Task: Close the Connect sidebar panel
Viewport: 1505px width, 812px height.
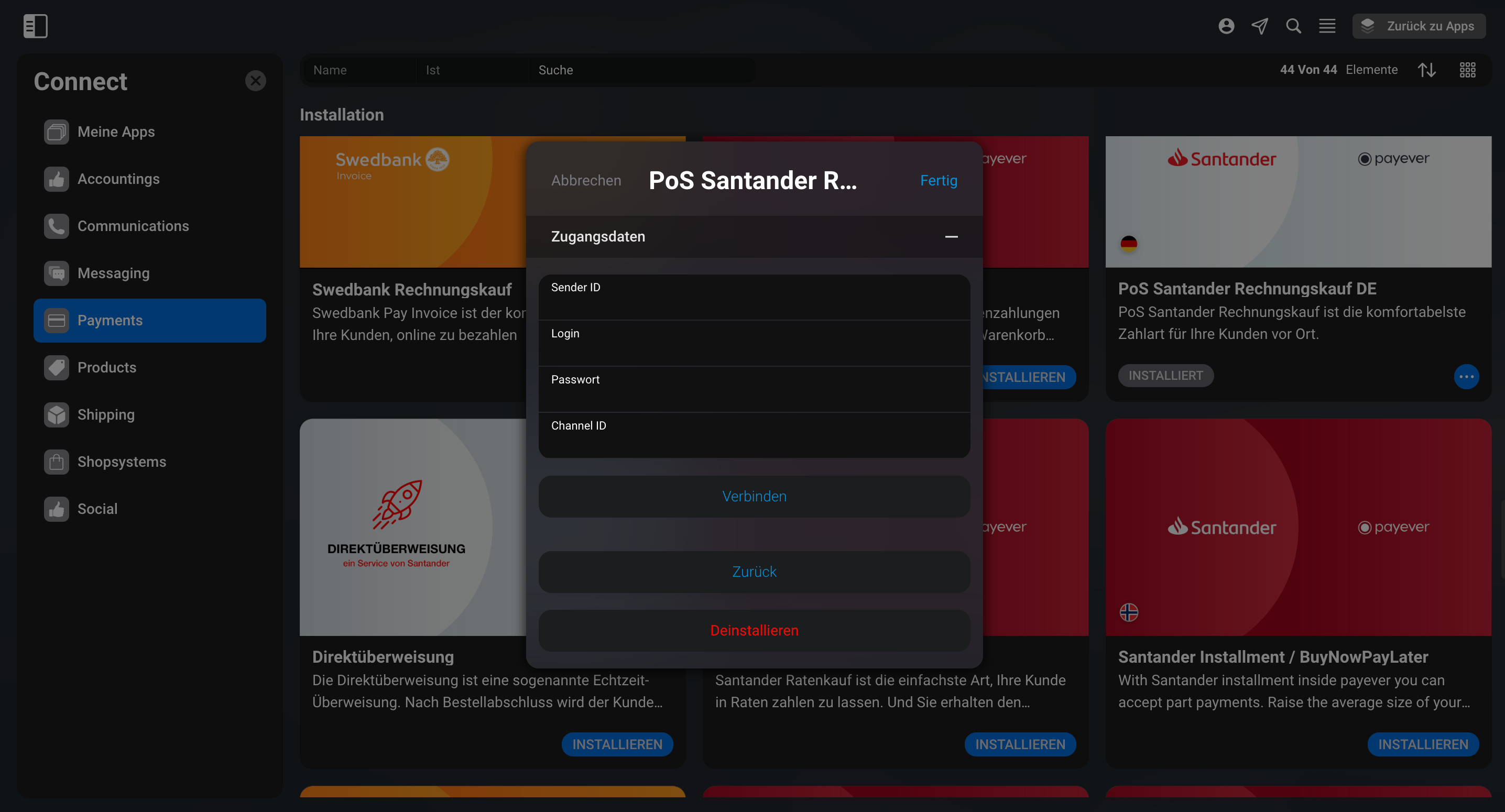Action: 255,81
